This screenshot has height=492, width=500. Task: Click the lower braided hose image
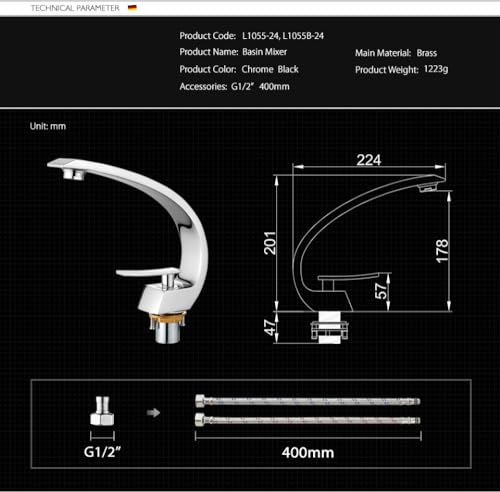click(x=308, y=419)
